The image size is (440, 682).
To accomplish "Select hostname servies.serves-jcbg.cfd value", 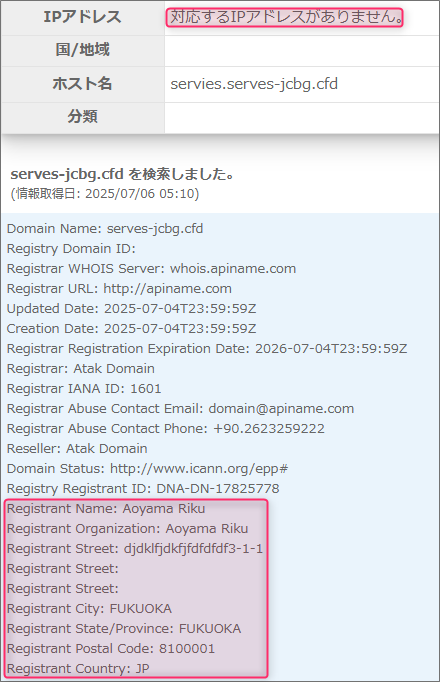I will coord(254,84).
